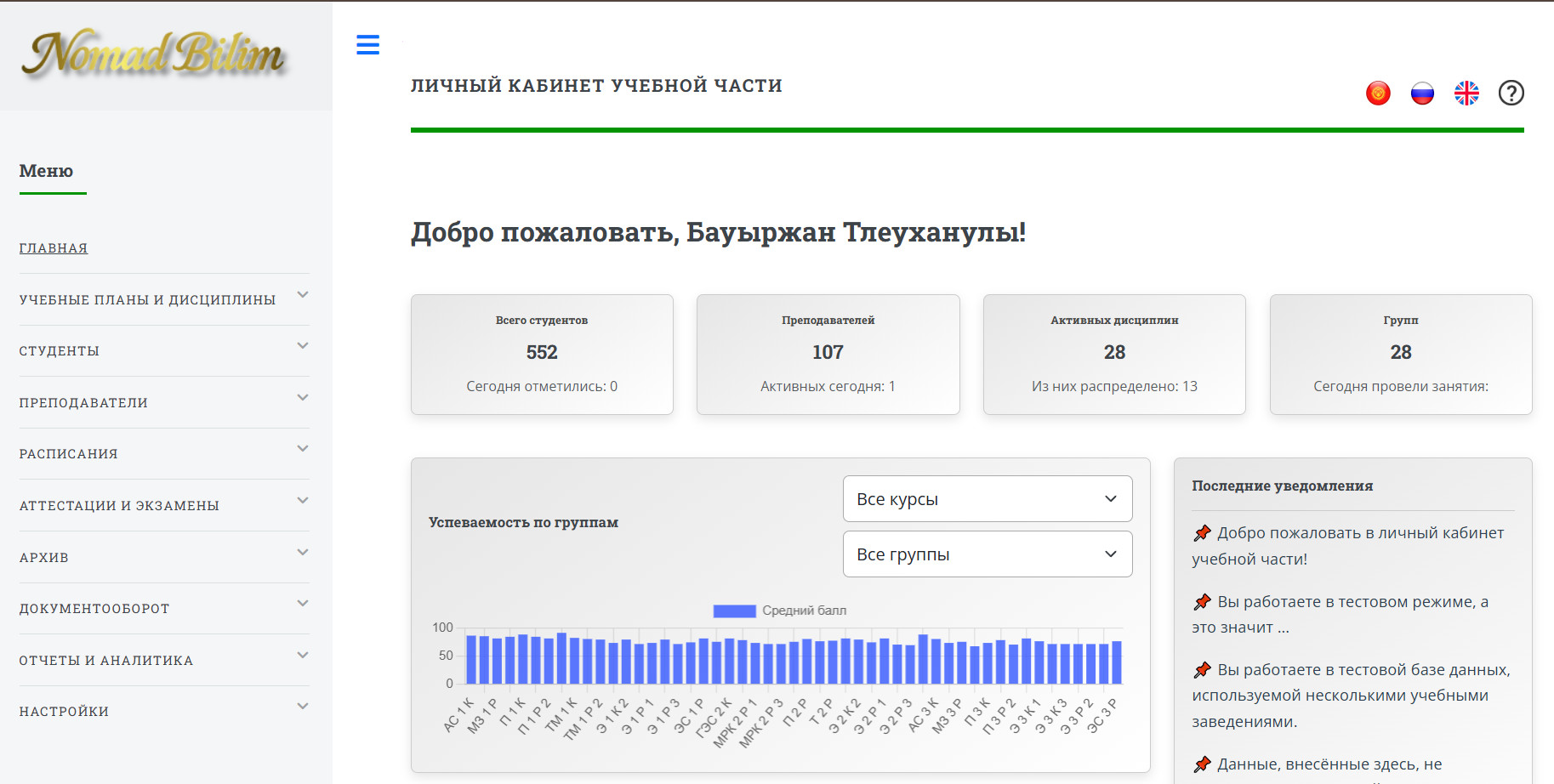Choose the English UK flag icon
The width and height of the screenshot is (1554, 784).
click(x=1466, y=93)
